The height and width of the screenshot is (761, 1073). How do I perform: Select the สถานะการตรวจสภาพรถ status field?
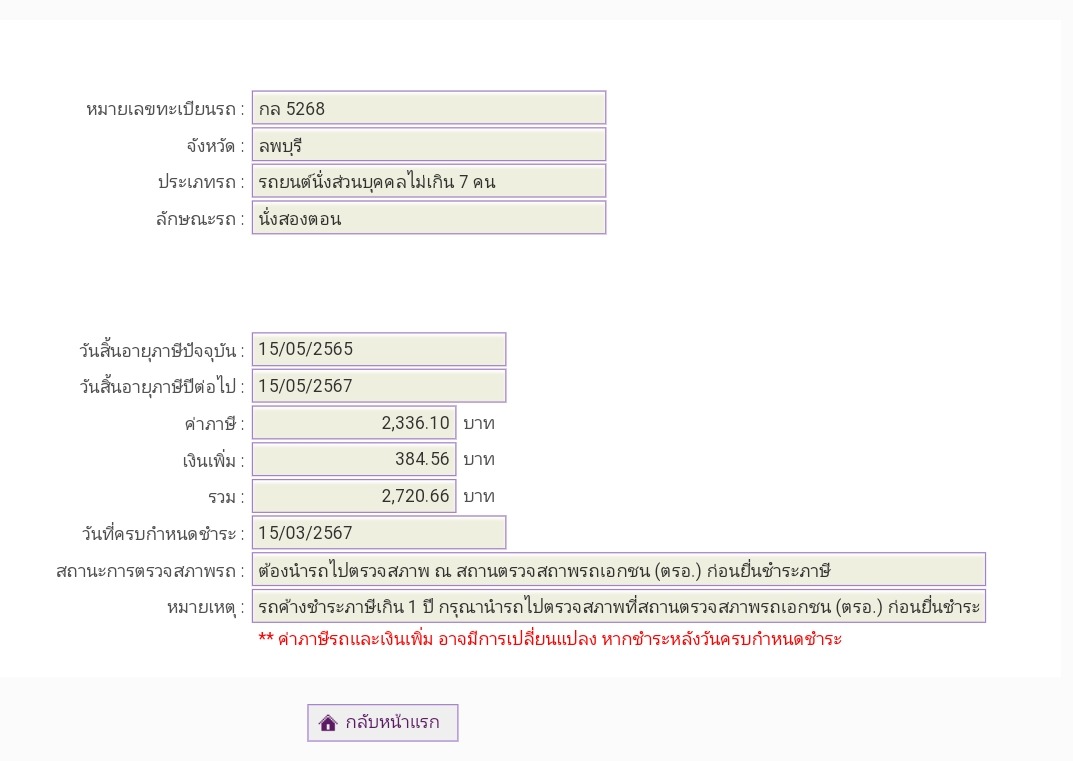[x=619, y=570]
